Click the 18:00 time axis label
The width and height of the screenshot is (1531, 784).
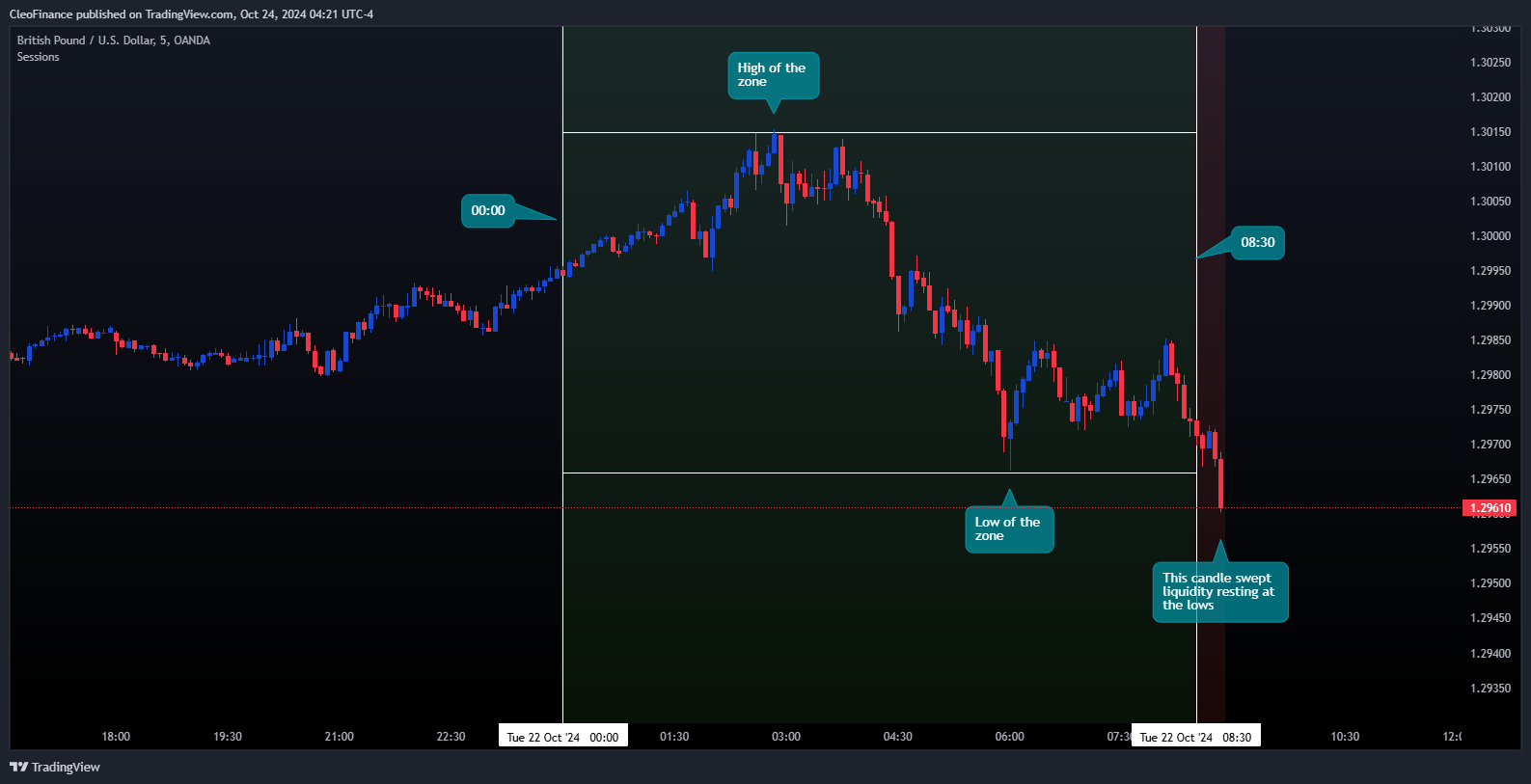point(116,737)
